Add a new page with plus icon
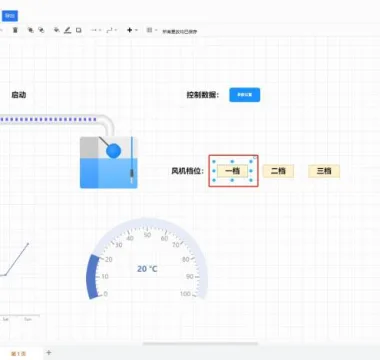This screenshot has width=380, height=360. 49,352
